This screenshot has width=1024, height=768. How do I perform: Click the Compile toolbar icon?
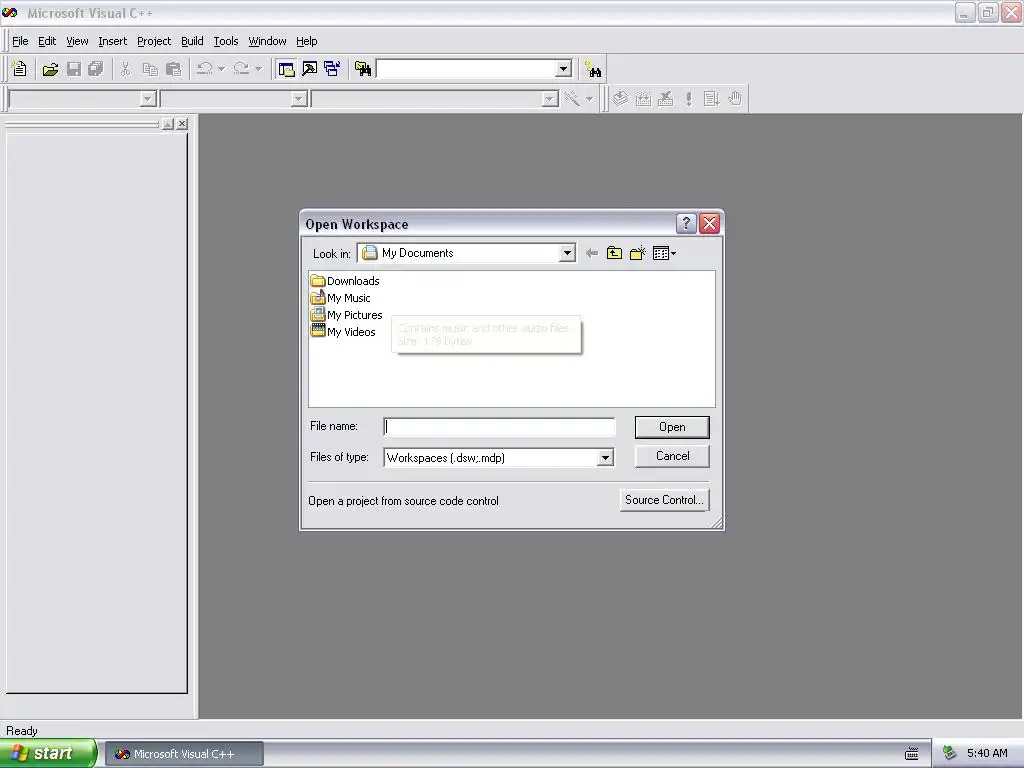(x=620, y=99)
